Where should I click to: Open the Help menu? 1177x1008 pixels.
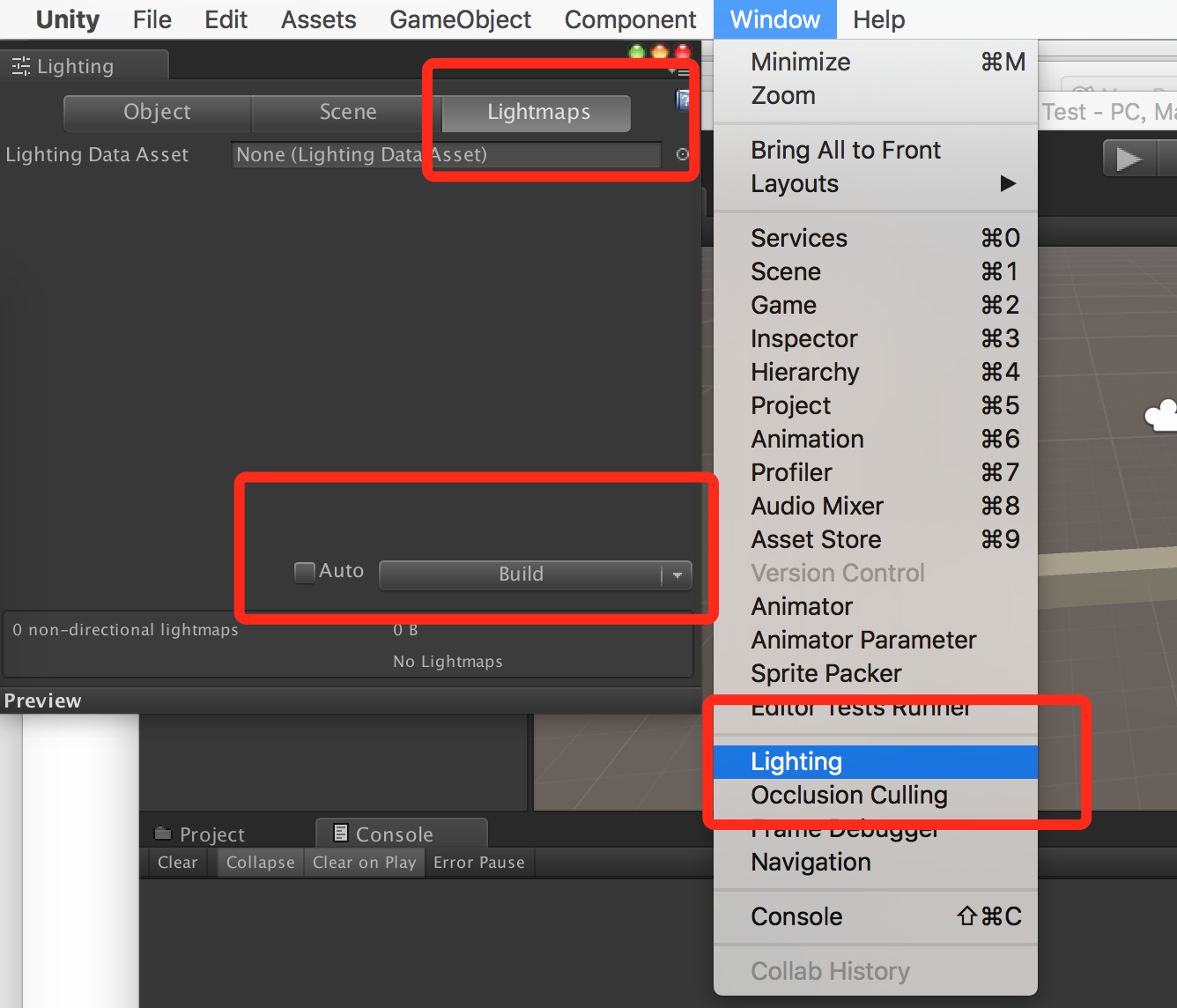click(x=879, y=19)
